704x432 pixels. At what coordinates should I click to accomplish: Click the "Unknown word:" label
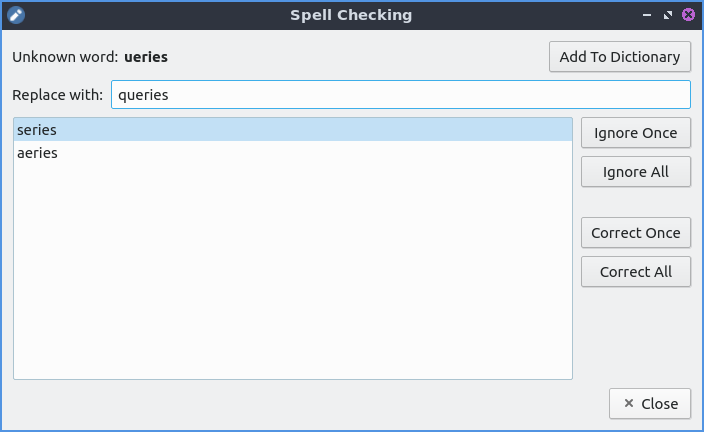[65, 57]
